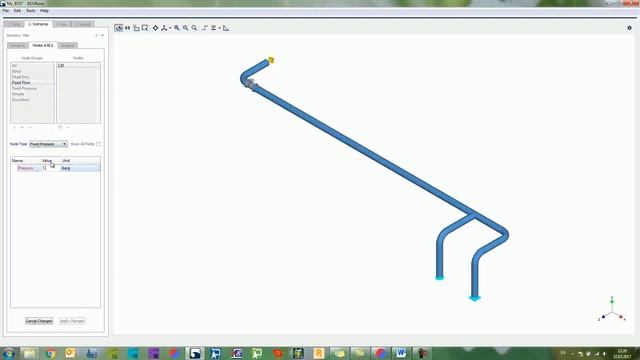
Task: Open the Edit menu
Action: [17, 11]
